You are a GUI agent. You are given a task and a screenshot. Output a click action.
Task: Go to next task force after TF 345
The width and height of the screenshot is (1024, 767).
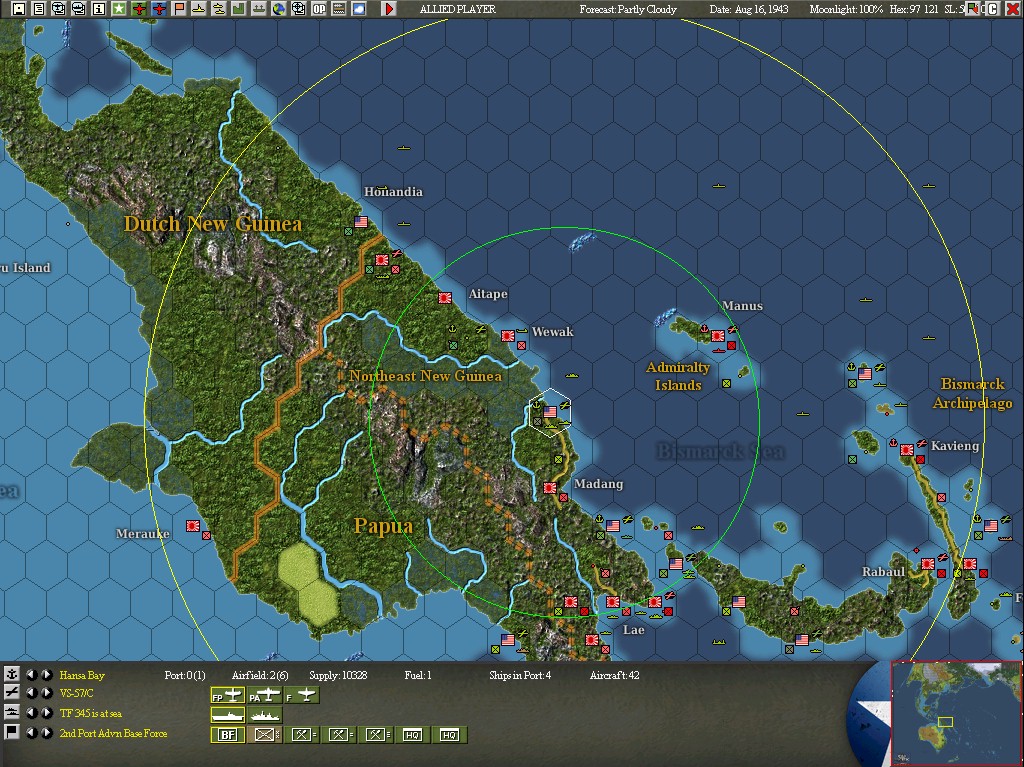coord(47,712)
